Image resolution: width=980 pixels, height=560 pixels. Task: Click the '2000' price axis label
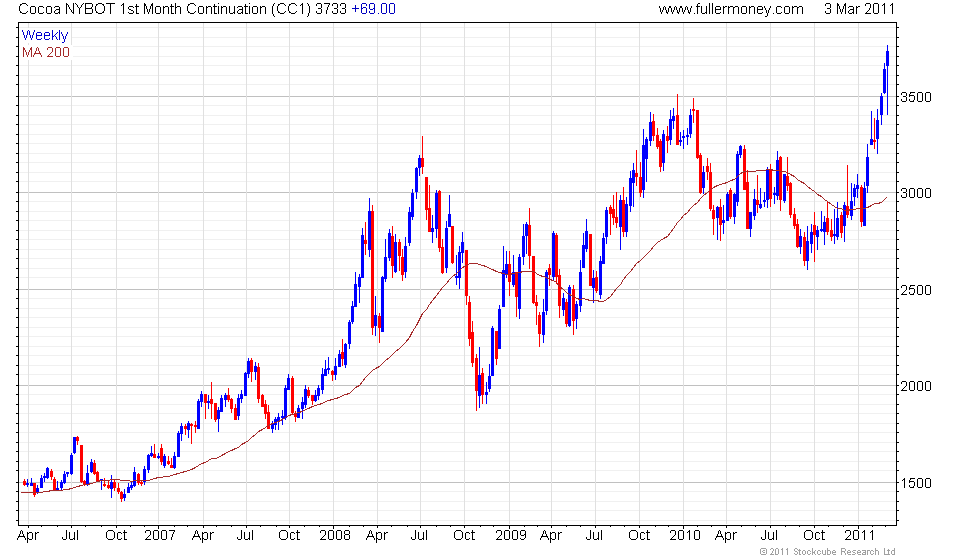coord(916,386)
